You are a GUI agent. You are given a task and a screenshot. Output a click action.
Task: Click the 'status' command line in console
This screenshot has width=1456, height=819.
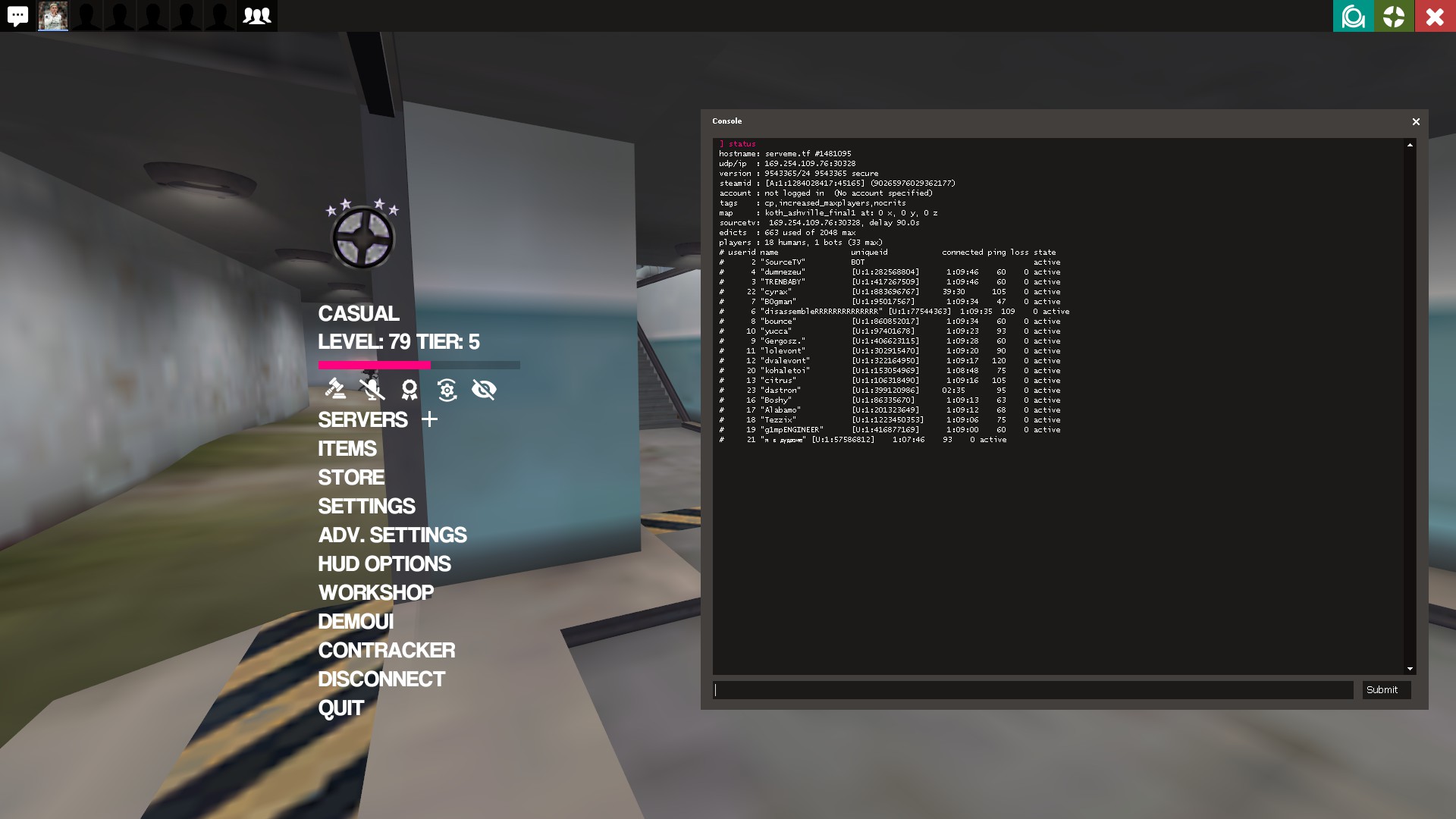point(737,143)
